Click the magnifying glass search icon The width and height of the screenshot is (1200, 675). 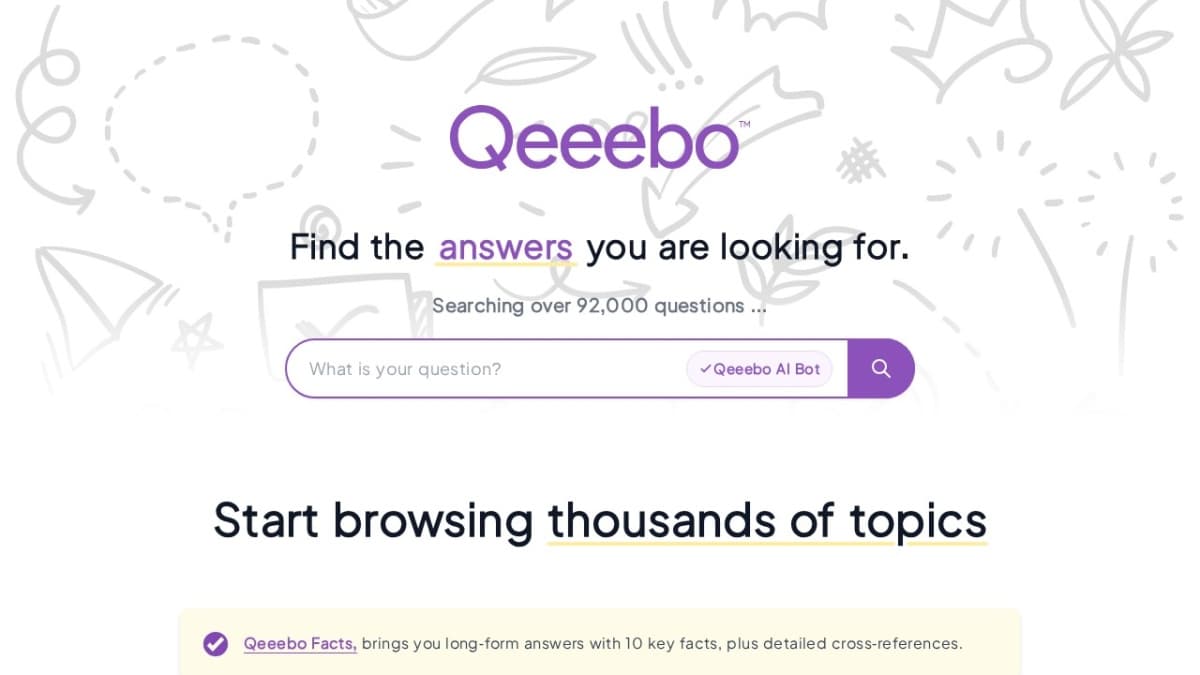(x=881, y=368)
